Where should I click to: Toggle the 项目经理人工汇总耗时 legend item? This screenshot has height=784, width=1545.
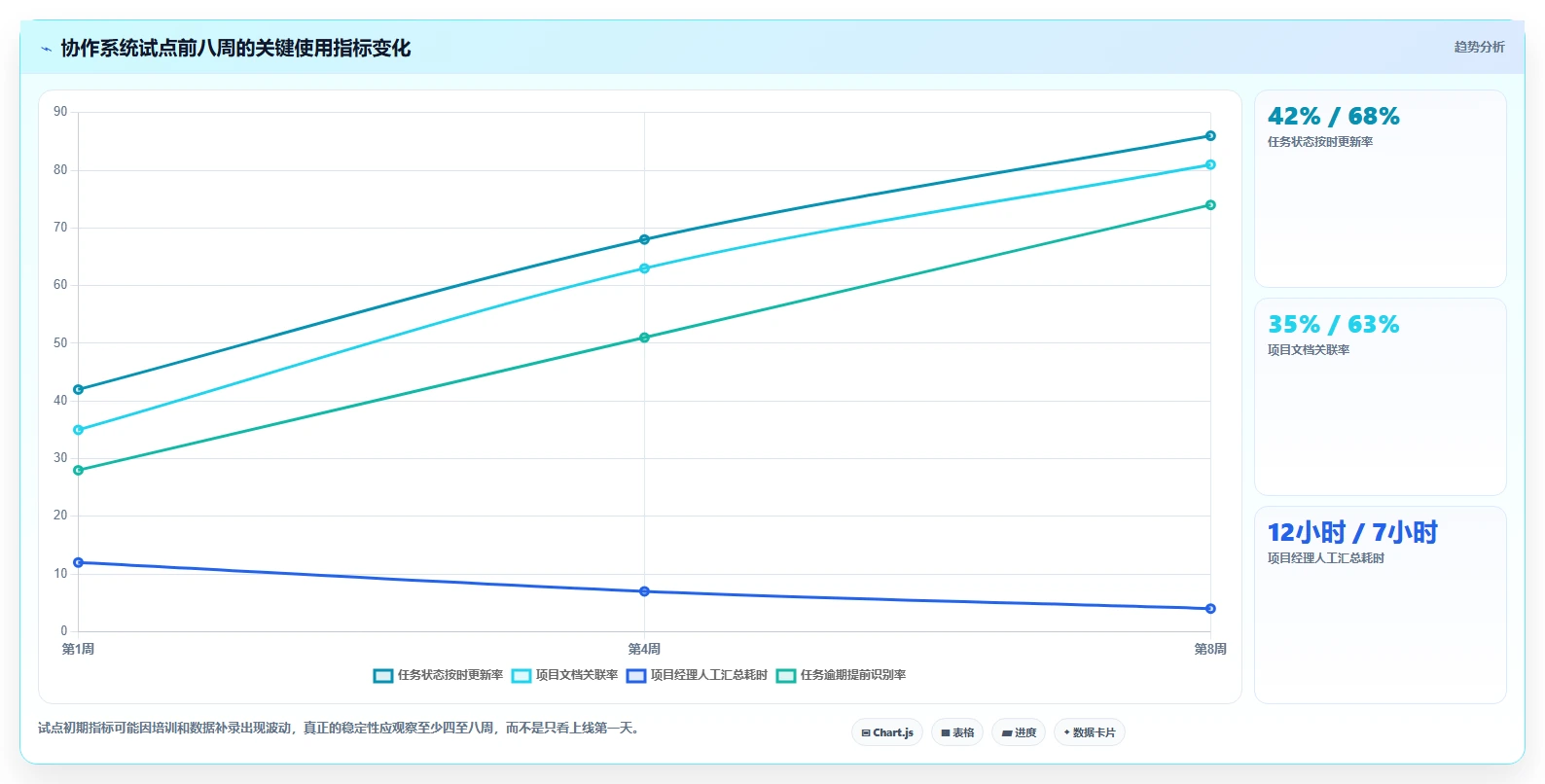tap(698, 675)
